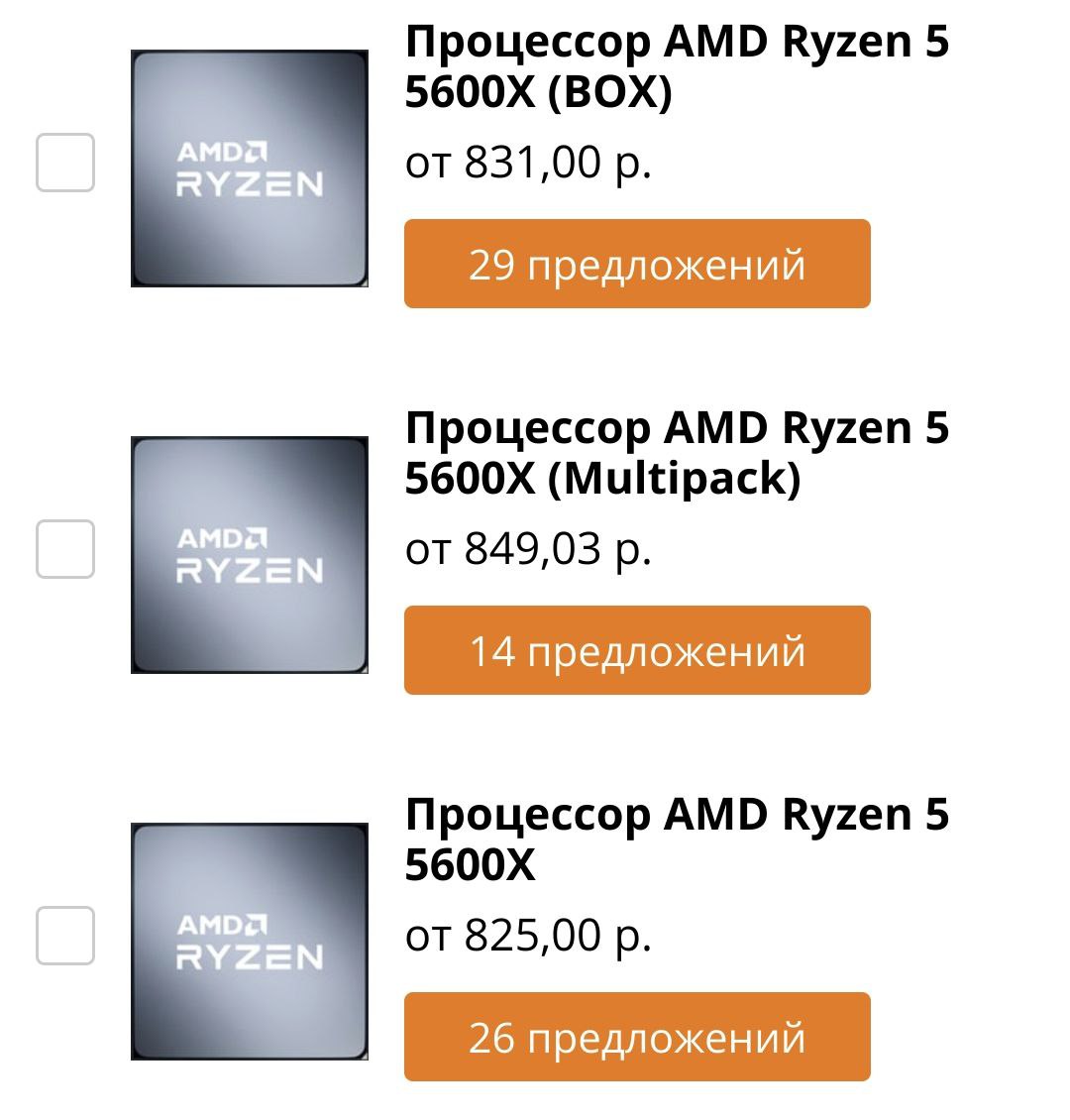Open the image of the 825,00 р. processor

click(249, 941)
